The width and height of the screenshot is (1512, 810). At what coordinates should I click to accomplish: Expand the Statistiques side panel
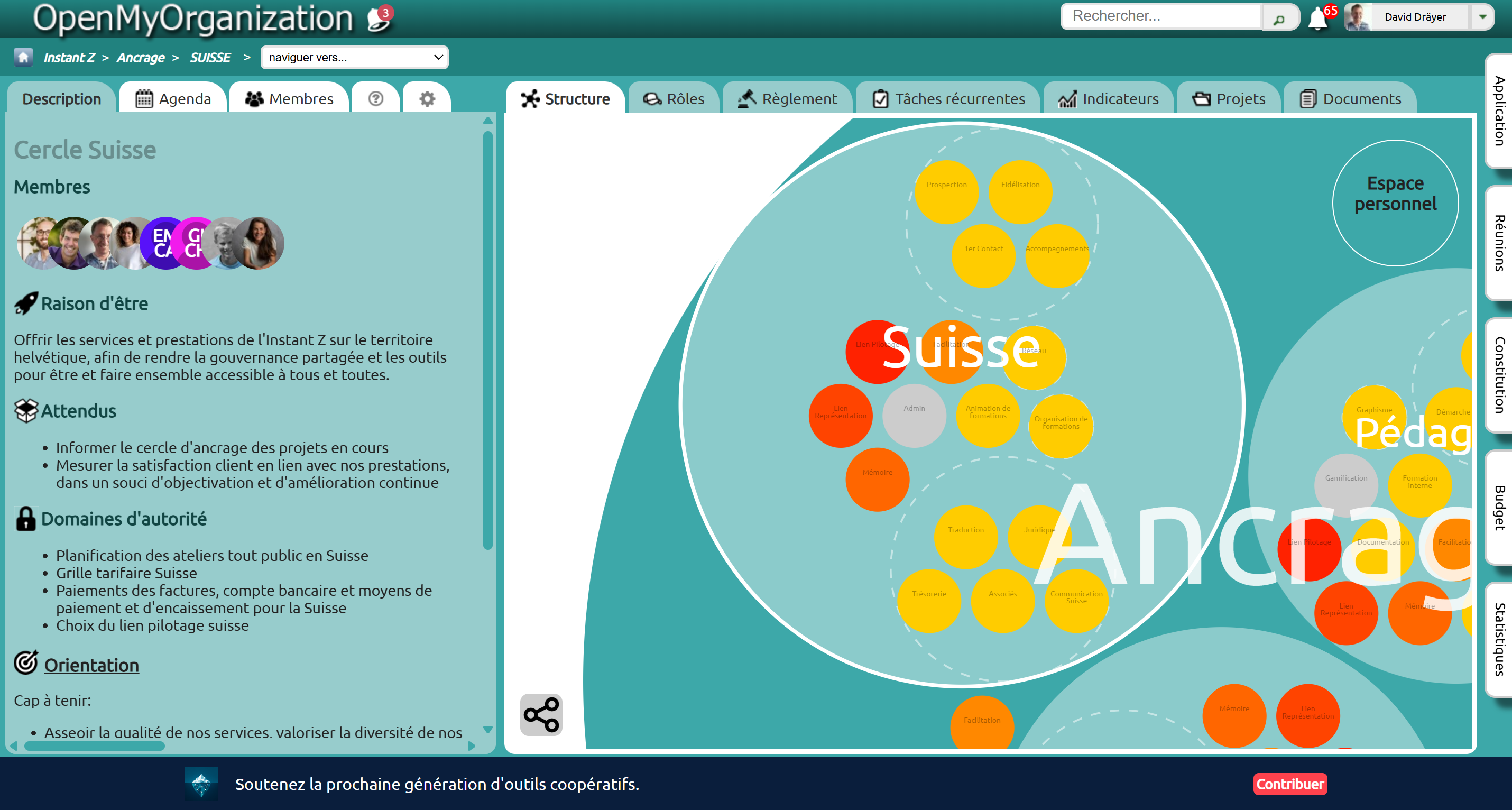tap(1499, 639)
